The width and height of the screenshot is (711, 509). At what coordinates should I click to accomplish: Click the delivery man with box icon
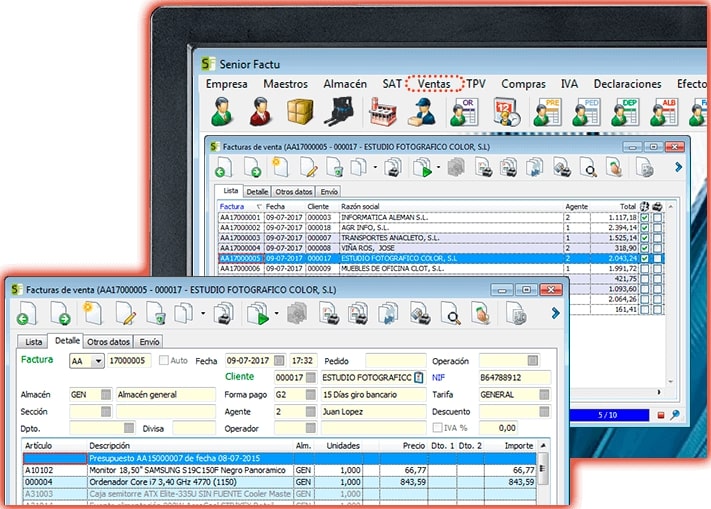pos(423,111)
